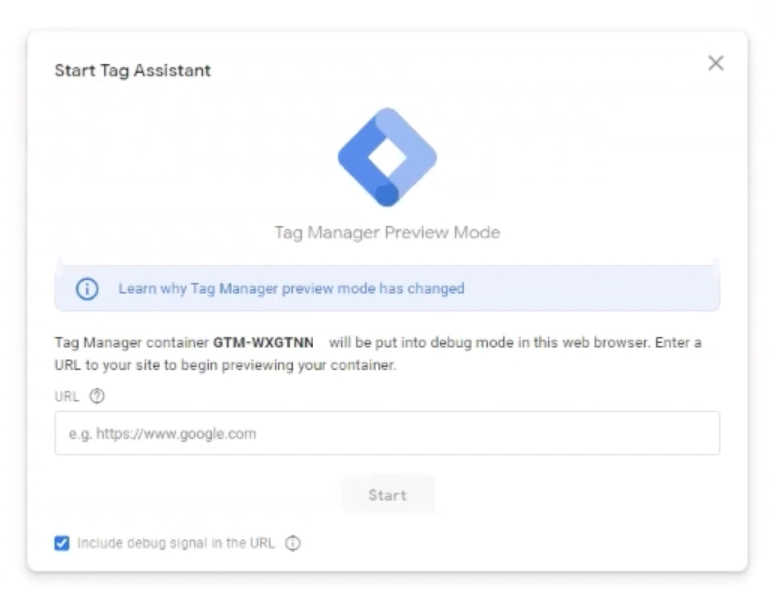Click the 'Tag Manager Preview Mode' heading

point(387,232)
